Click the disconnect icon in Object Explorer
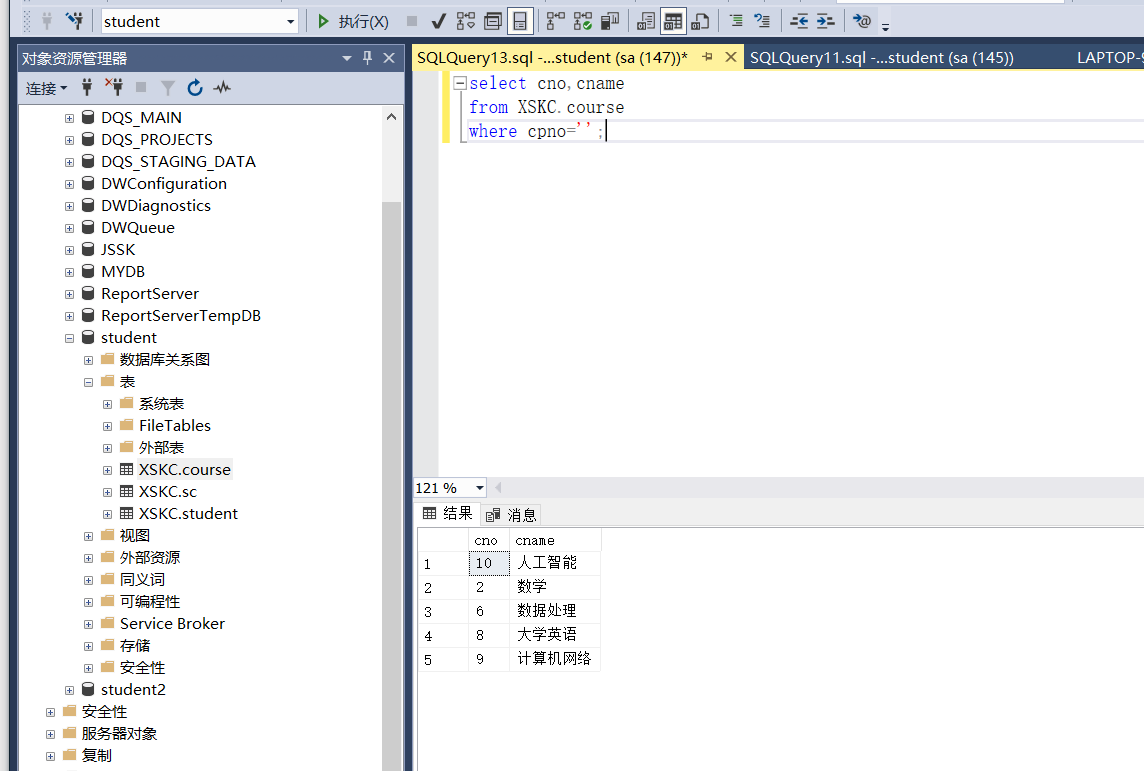Image resolution: width=1144 pixels, height=771 pixels. click(114, 88)
